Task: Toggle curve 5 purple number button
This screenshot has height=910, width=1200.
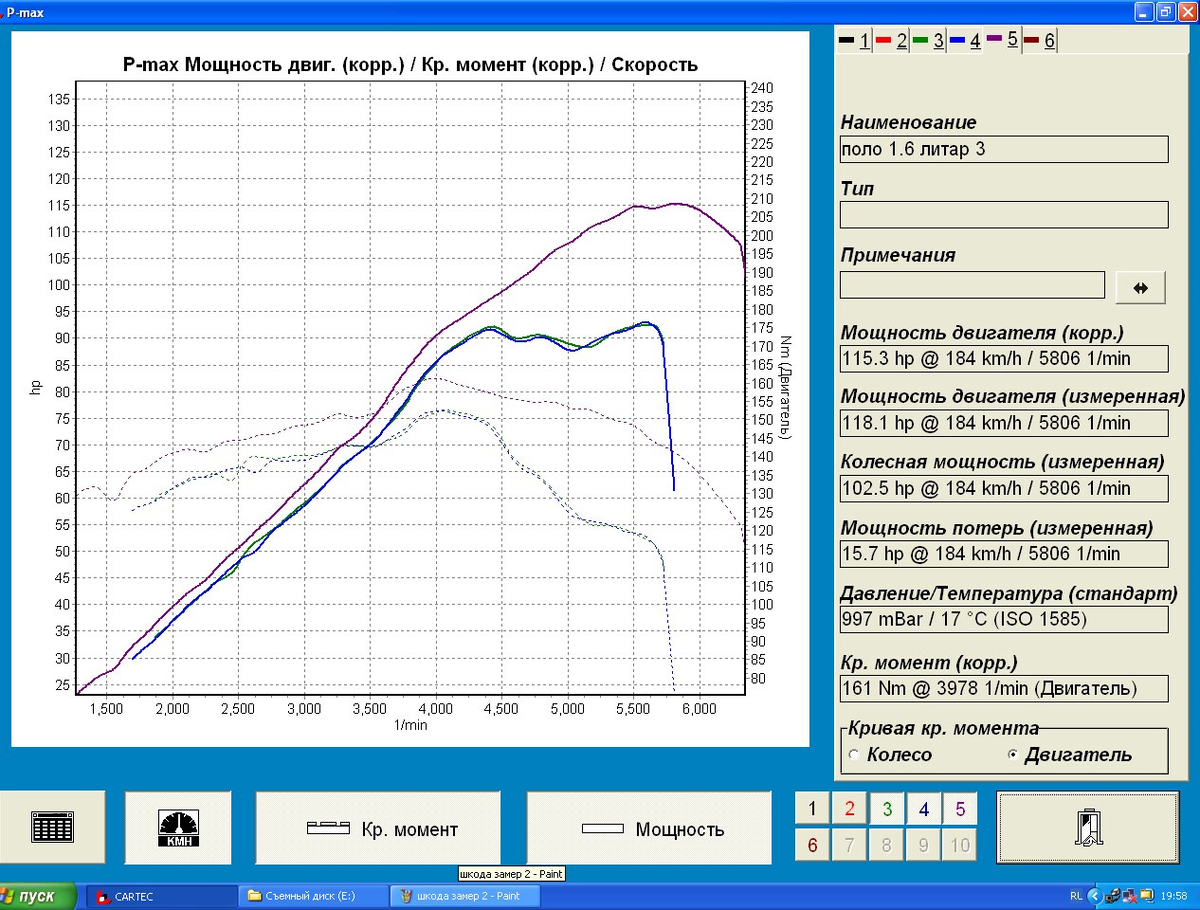Action: pyautogui.click(x=959, y=808)
